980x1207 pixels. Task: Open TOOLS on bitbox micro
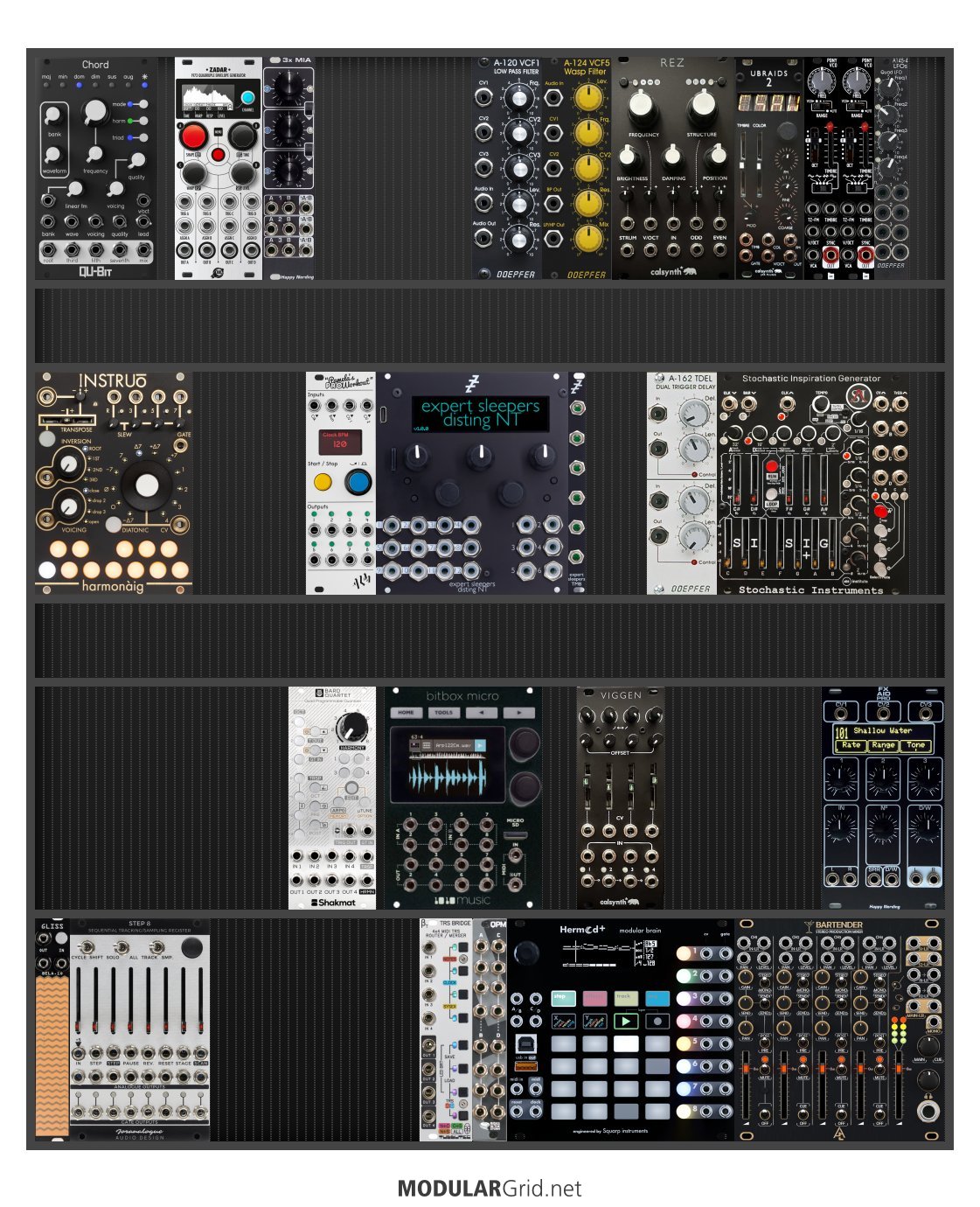444,713
